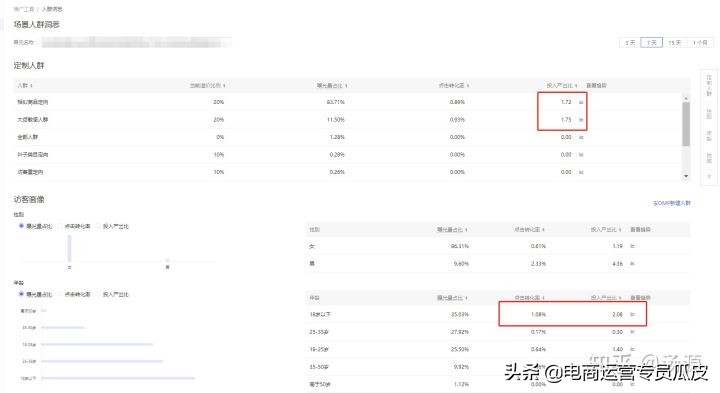Click the 1.12% cell in age table
This screenshot has width=720, height=393.
click(x=461, y=384)
